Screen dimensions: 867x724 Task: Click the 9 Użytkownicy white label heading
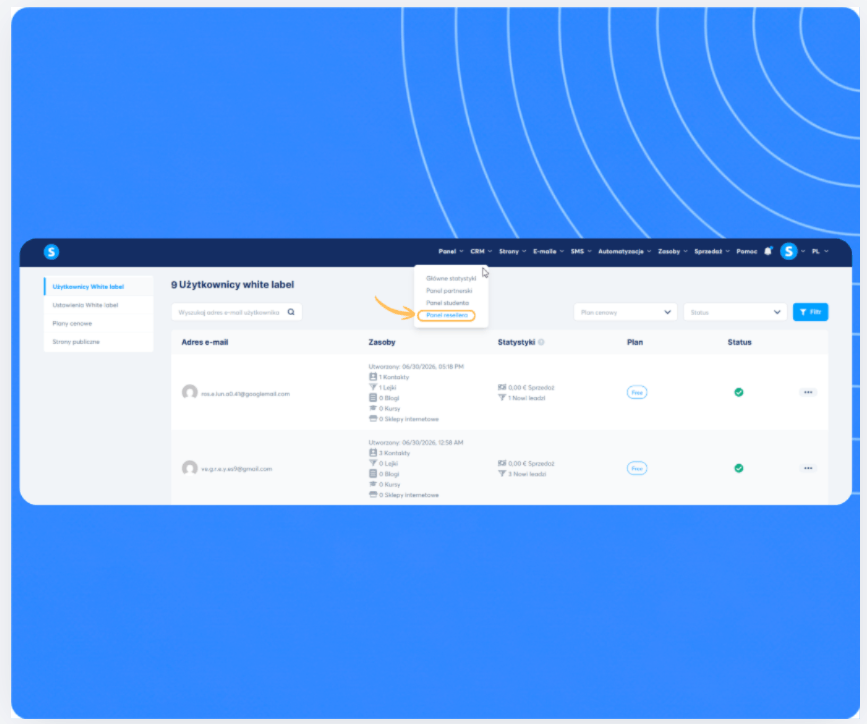232,284
